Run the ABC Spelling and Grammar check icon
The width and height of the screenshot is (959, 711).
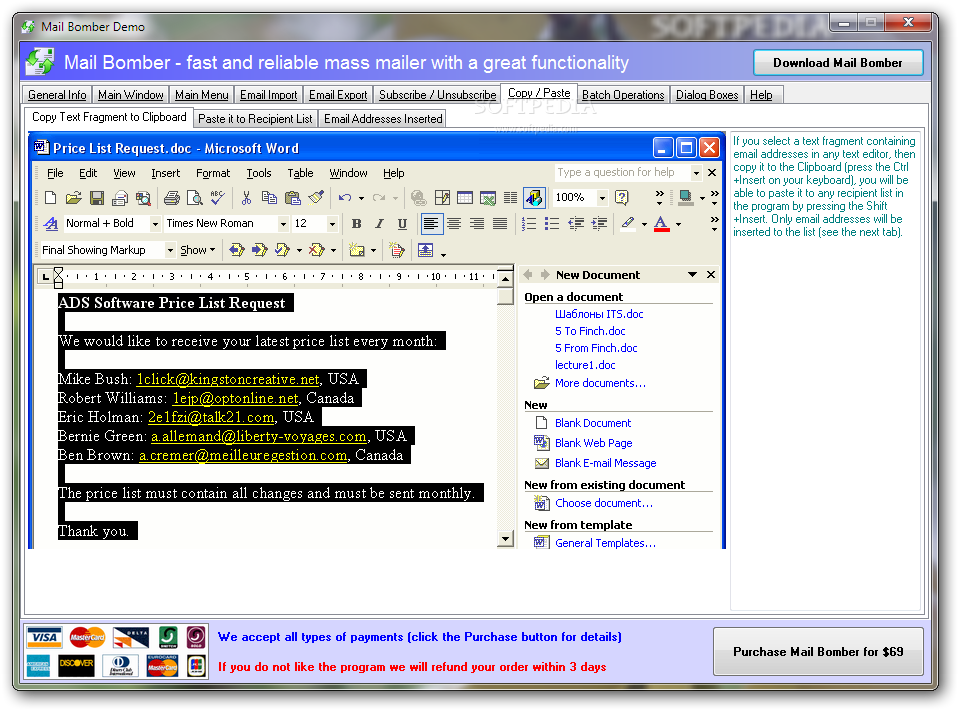coord(218,198)
